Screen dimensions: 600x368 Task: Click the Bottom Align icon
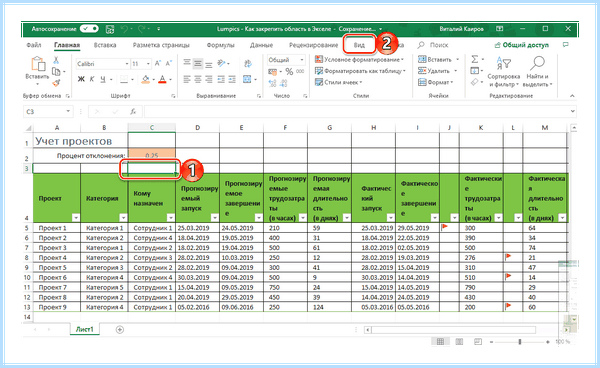(x=209, y=64)
